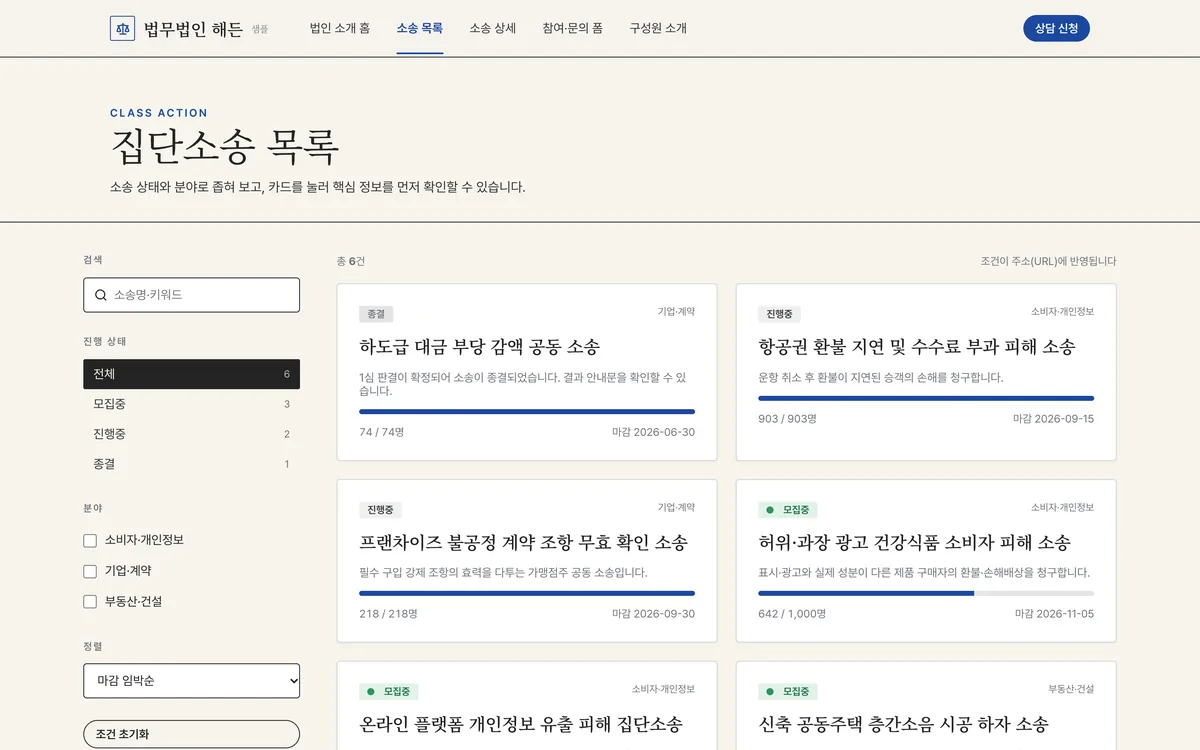
Task: Click the 종결 badge on 하도급 card
Action: [x=376, y=314]
